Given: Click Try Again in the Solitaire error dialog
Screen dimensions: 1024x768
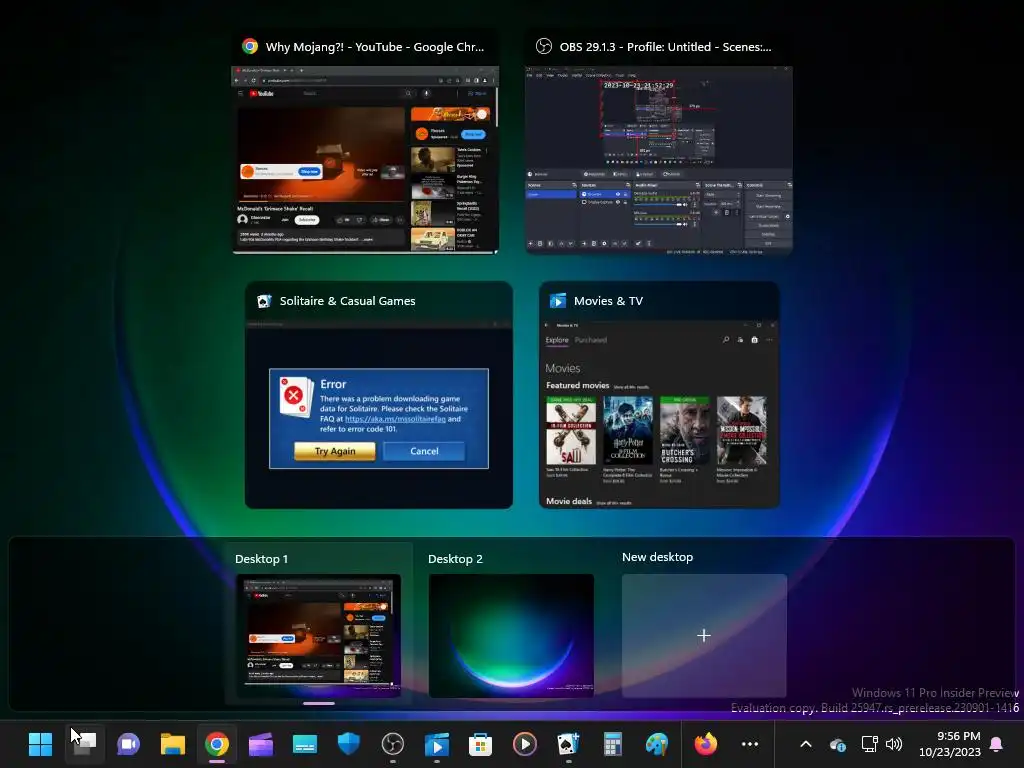Looking at the screenshot, I should 334,451.
